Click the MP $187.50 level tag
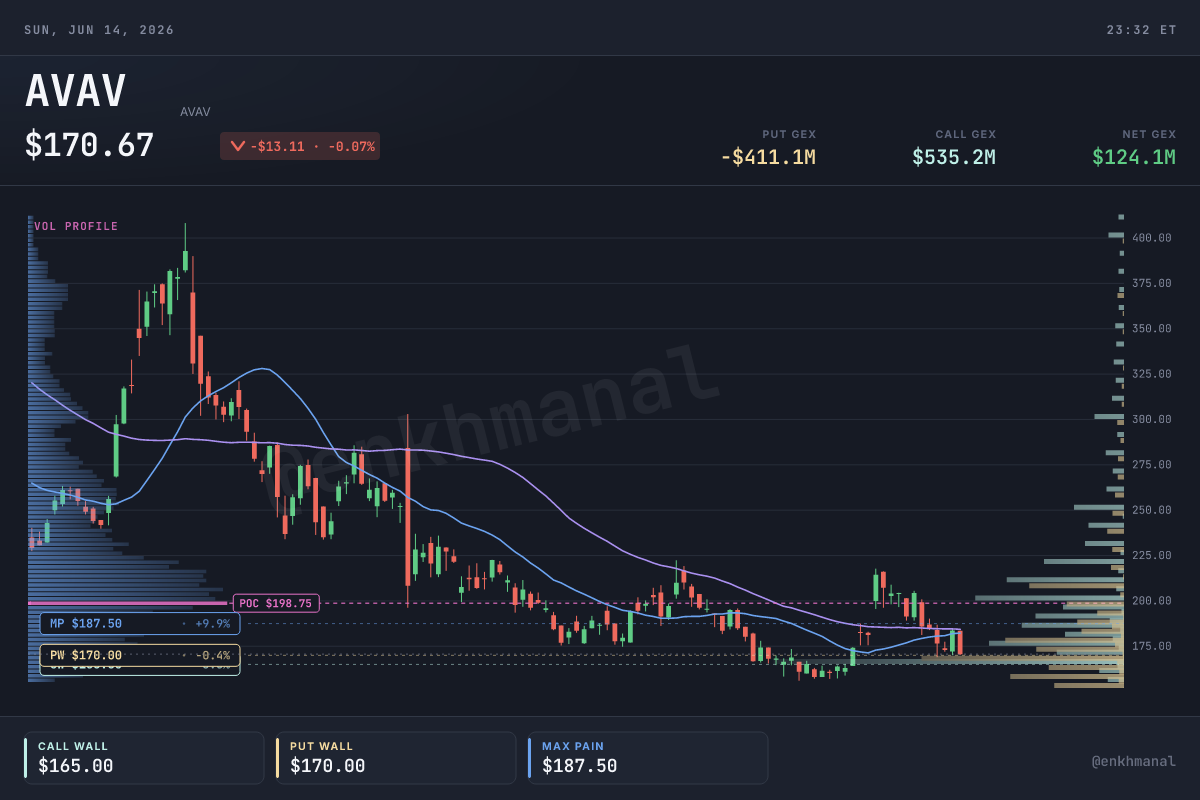 (140, 624)
